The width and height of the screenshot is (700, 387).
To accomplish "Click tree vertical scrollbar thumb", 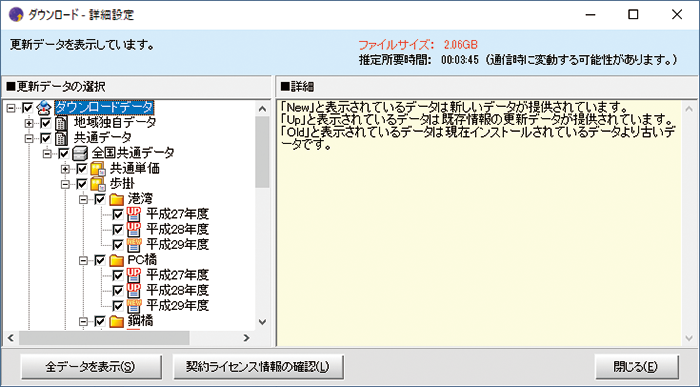I will coord(262,152).
